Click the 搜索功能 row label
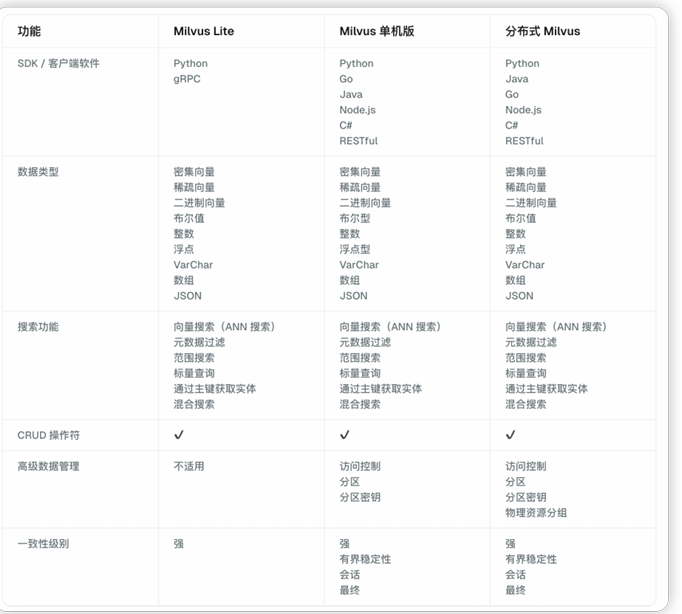This screenshot has width=682, height=614. (38, 327)
